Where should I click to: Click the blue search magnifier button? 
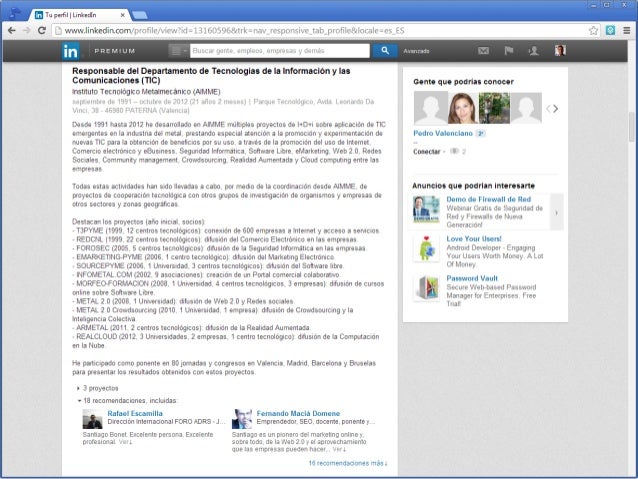[x=385, y=51]
